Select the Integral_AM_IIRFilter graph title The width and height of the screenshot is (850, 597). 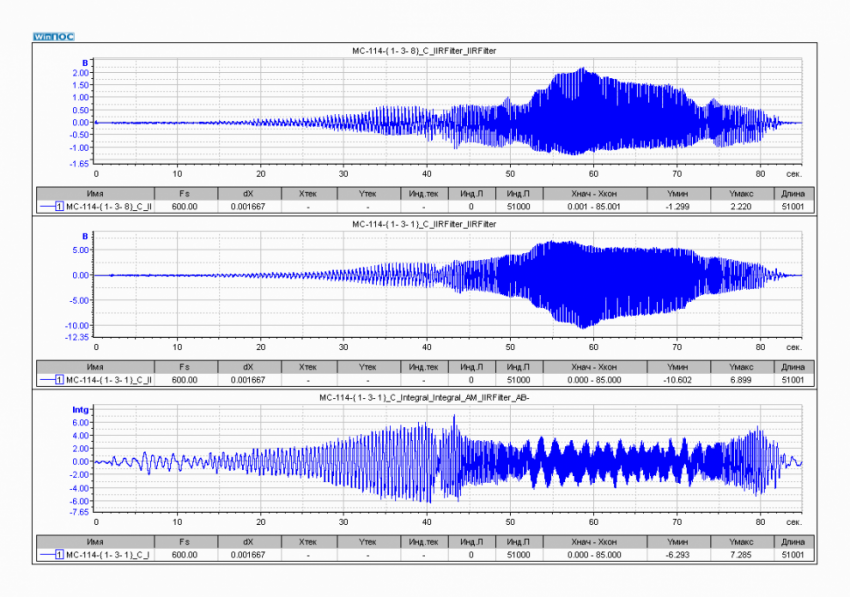tap(425, 398)
